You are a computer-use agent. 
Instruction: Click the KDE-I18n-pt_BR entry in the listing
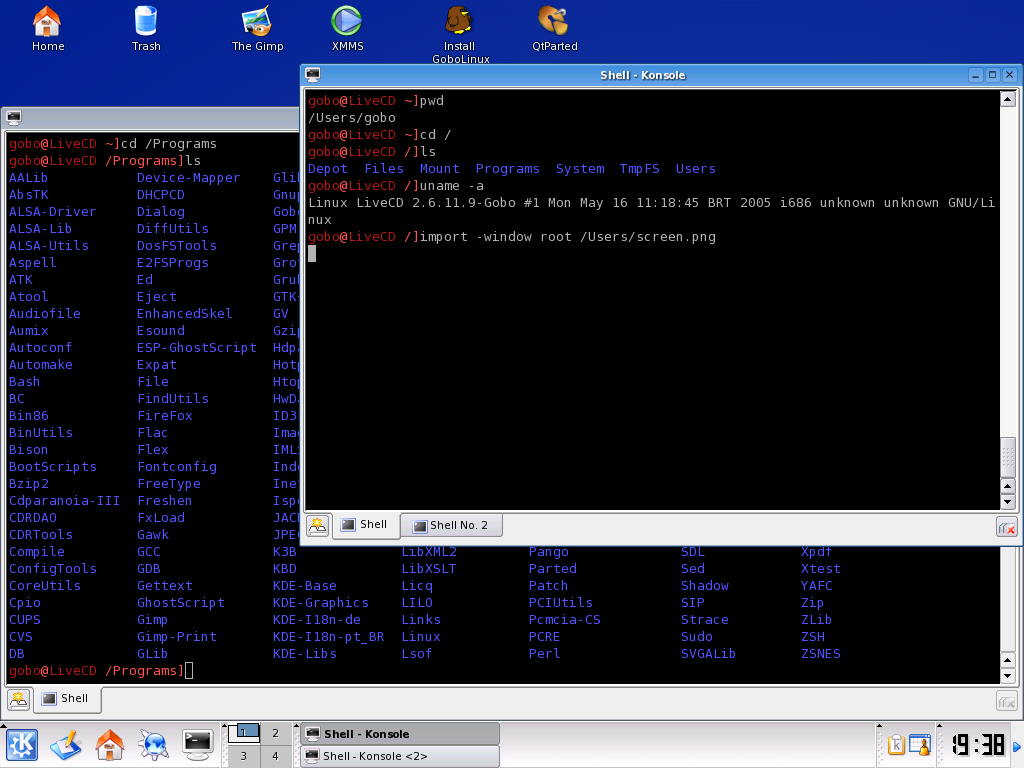click(328, 637)
